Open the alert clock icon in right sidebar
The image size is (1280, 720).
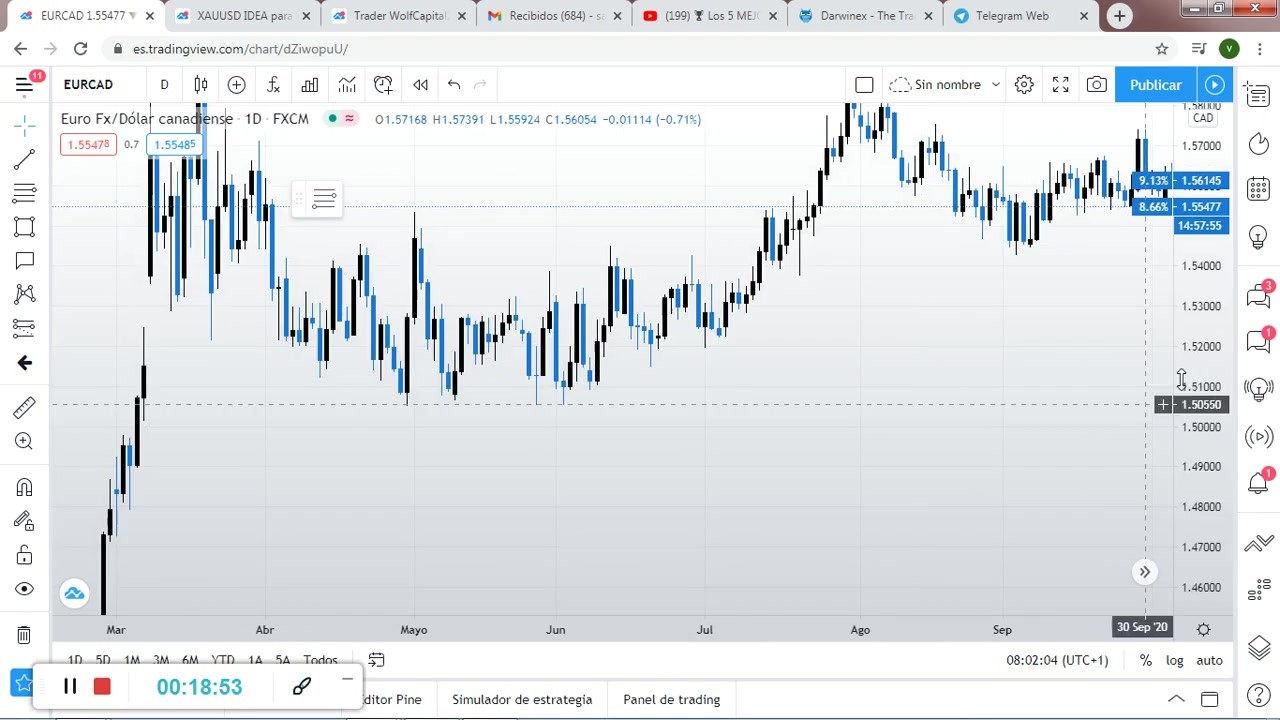1258,145
